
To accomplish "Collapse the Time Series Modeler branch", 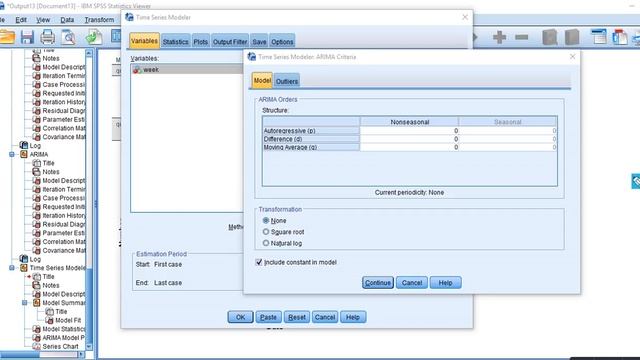I will (12, 268).
